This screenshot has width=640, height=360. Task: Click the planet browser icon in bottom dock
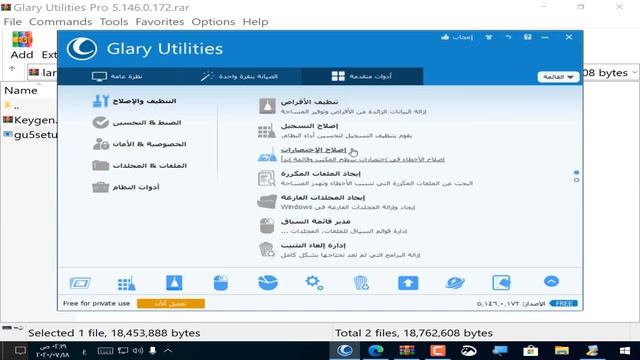pos(455,283)
